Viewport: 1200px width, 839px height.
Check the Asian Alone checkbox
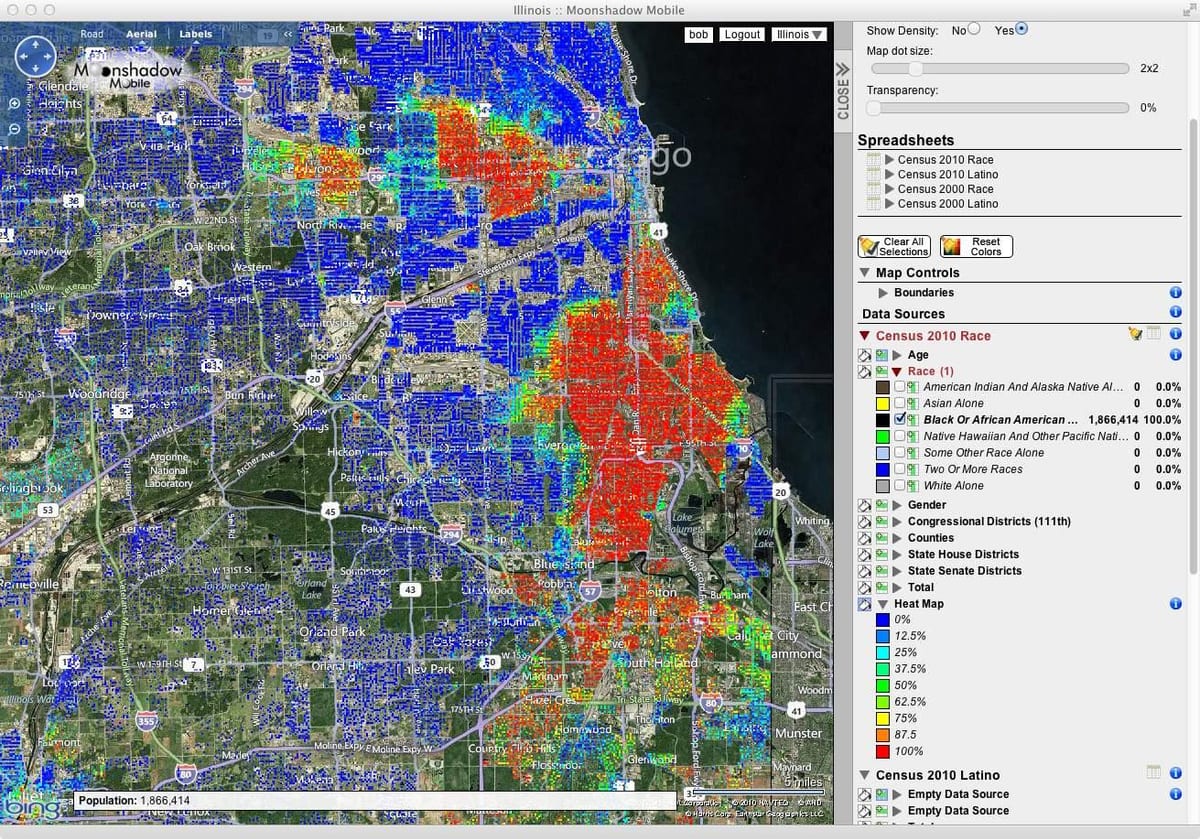900,403
